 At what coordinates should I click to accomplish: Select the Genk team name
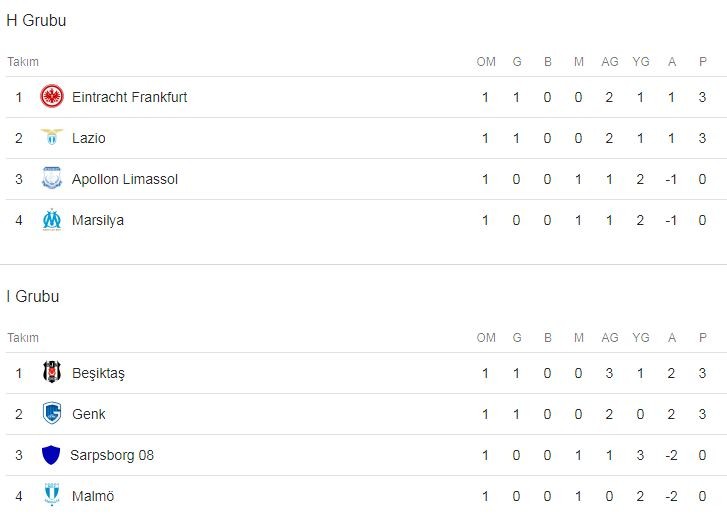click(x=88, y=414)
